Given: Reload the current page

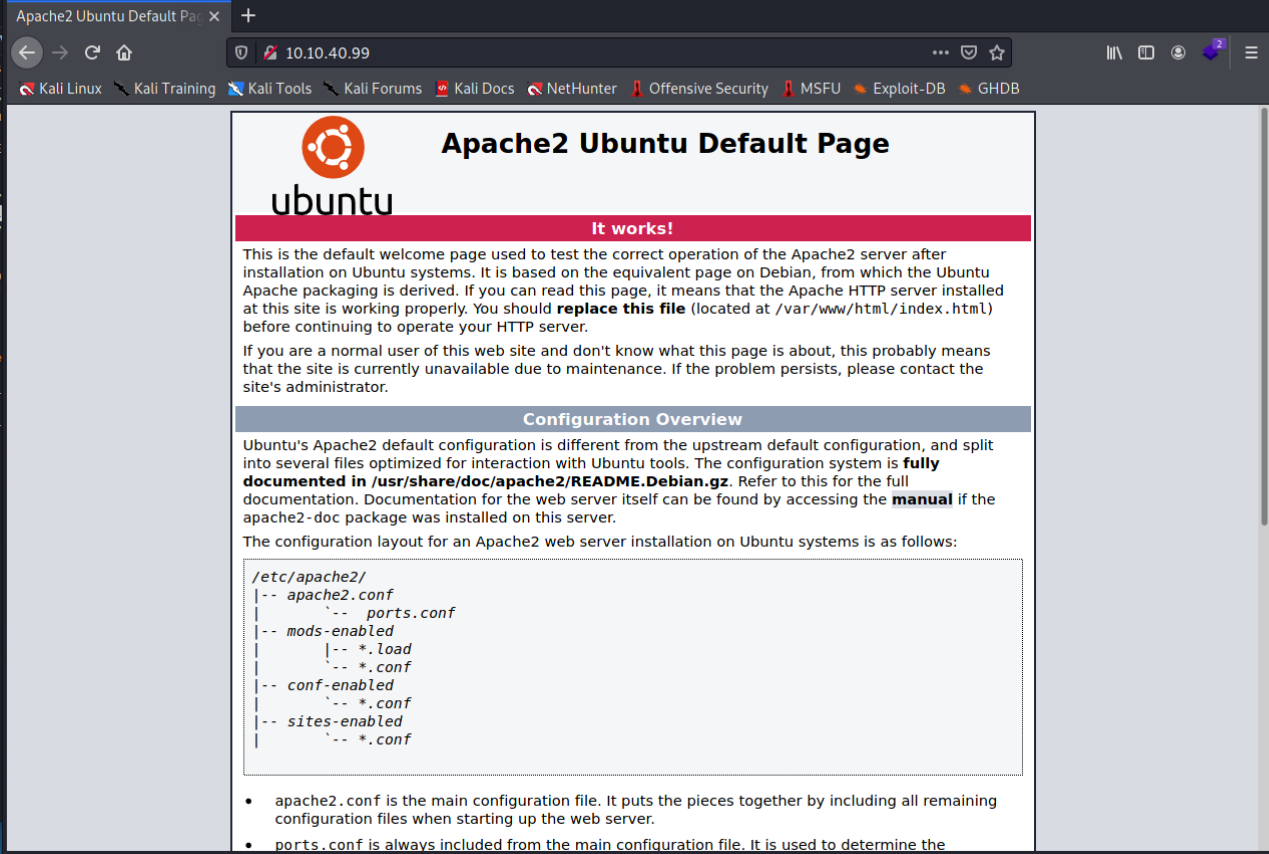Looking at the screenshot, I should point(92,53).
